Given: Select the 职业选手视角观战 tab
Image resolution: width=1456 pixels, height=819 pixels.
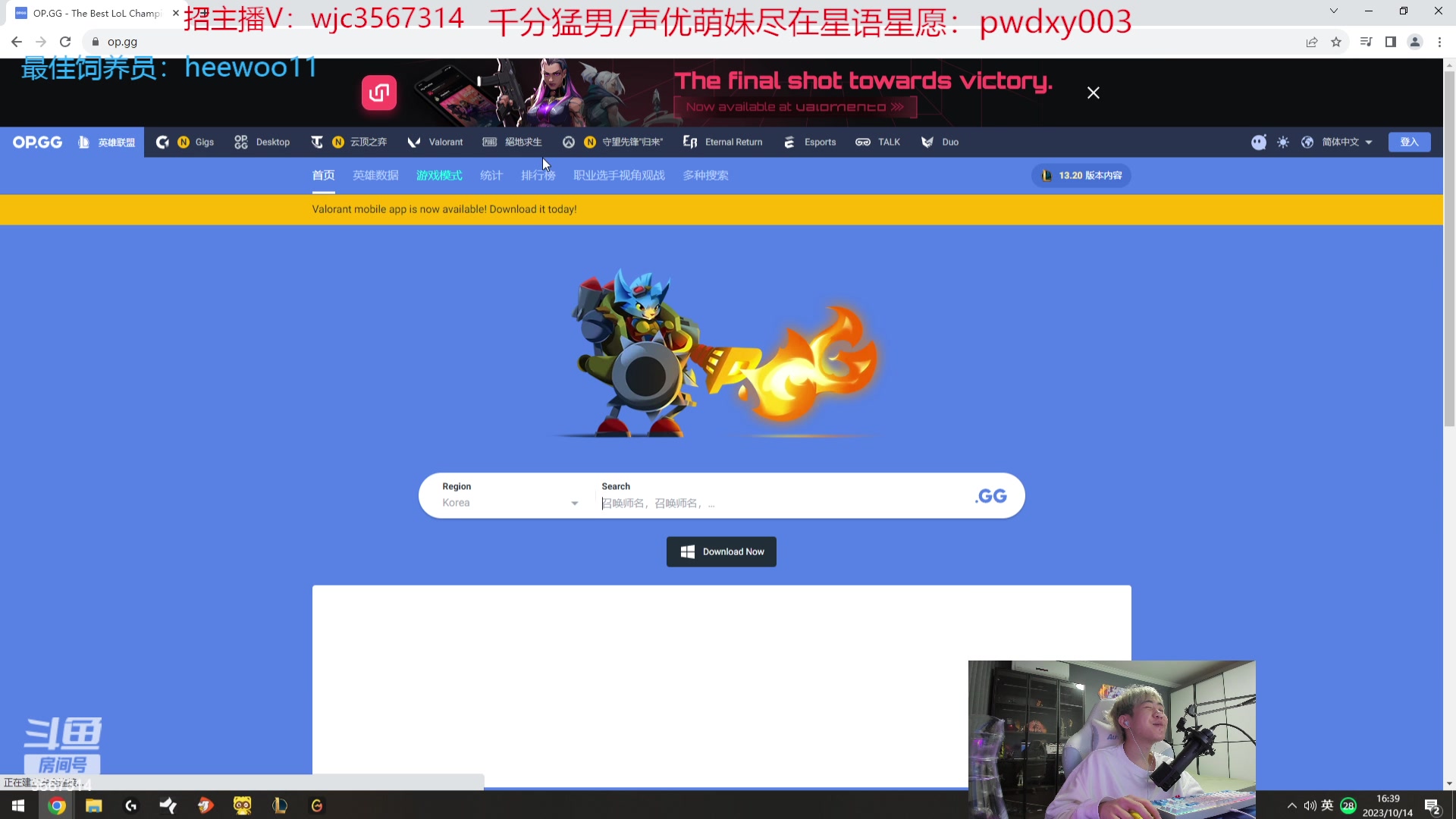Looking at the screenshot, I should click(619, 175).
